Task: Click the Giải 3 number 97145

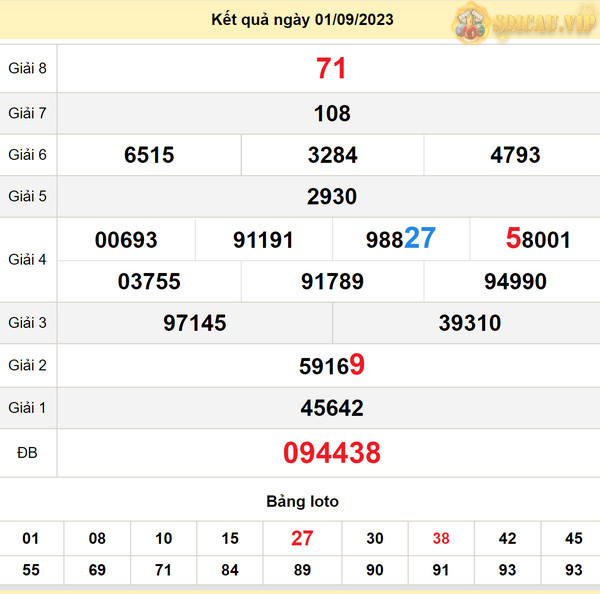Action: pos(195,323)
